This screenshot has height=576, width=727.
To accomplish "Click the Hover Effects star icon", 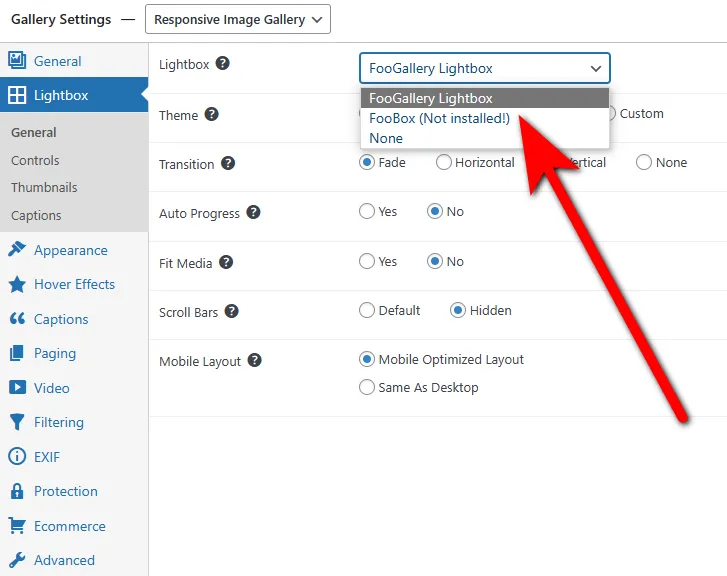I will pyautogui.click(x=17, y=285).
